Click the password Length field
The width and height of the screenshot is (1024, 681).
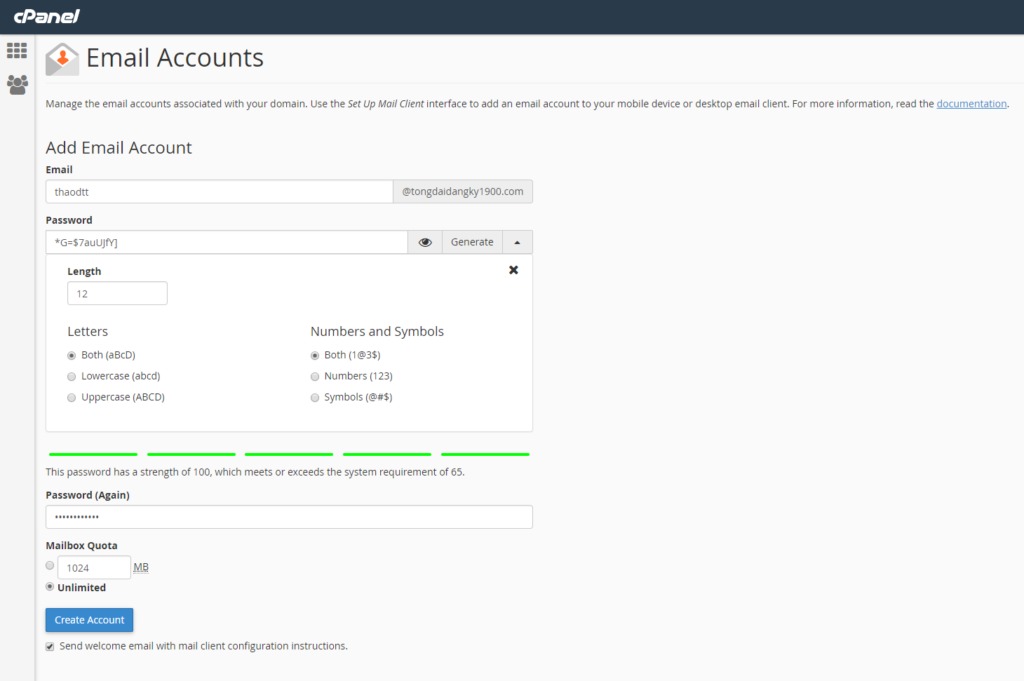pos(117,293)
